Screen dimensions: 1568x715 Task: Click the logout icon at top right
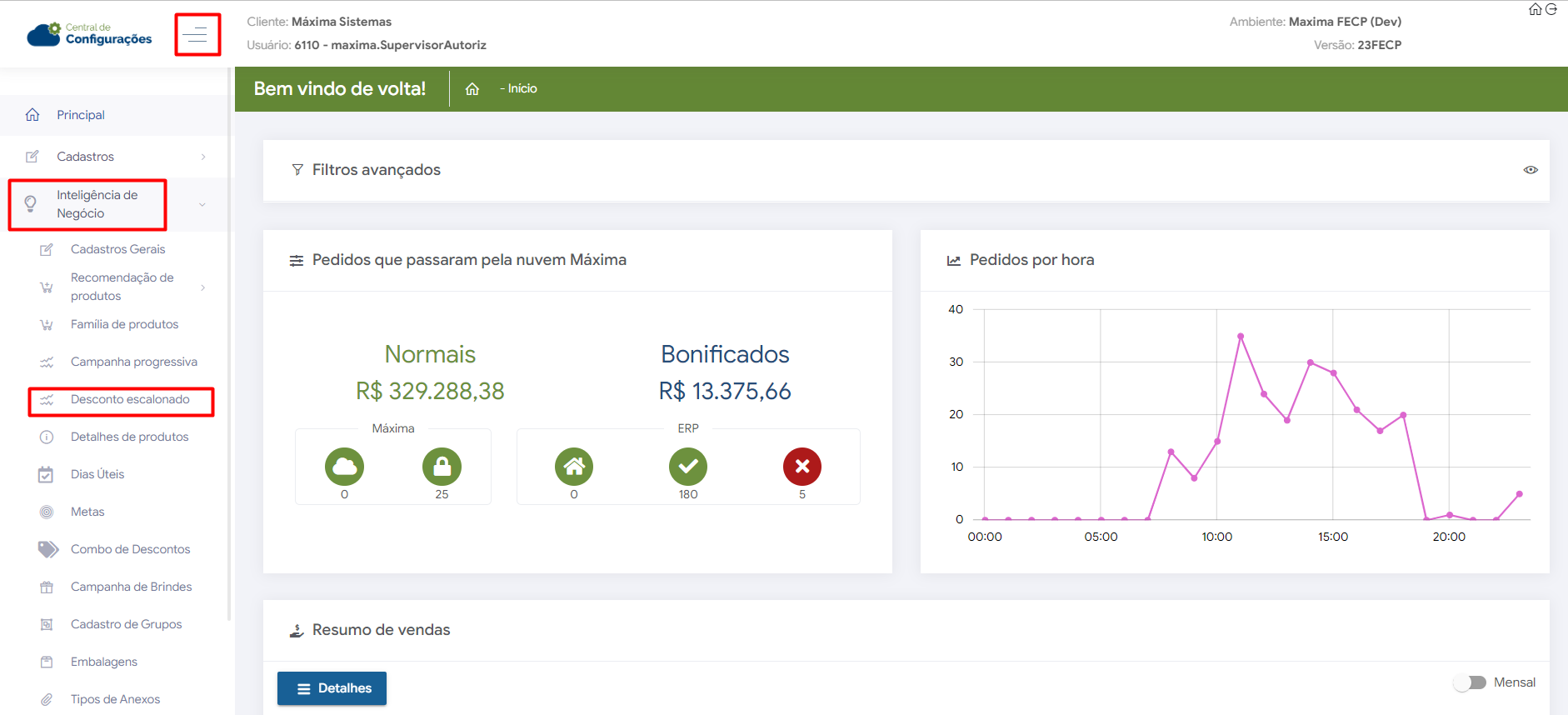1551,9
